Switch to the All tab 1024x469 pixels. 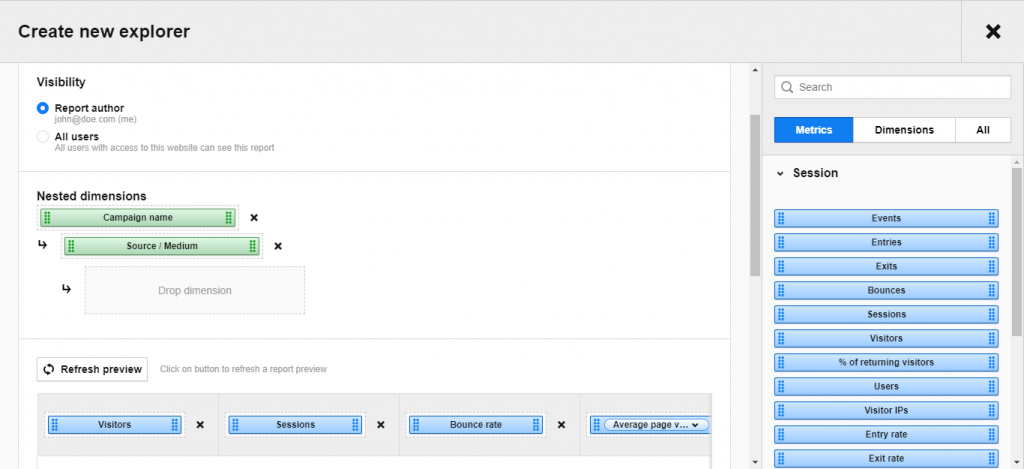(982, 130)
